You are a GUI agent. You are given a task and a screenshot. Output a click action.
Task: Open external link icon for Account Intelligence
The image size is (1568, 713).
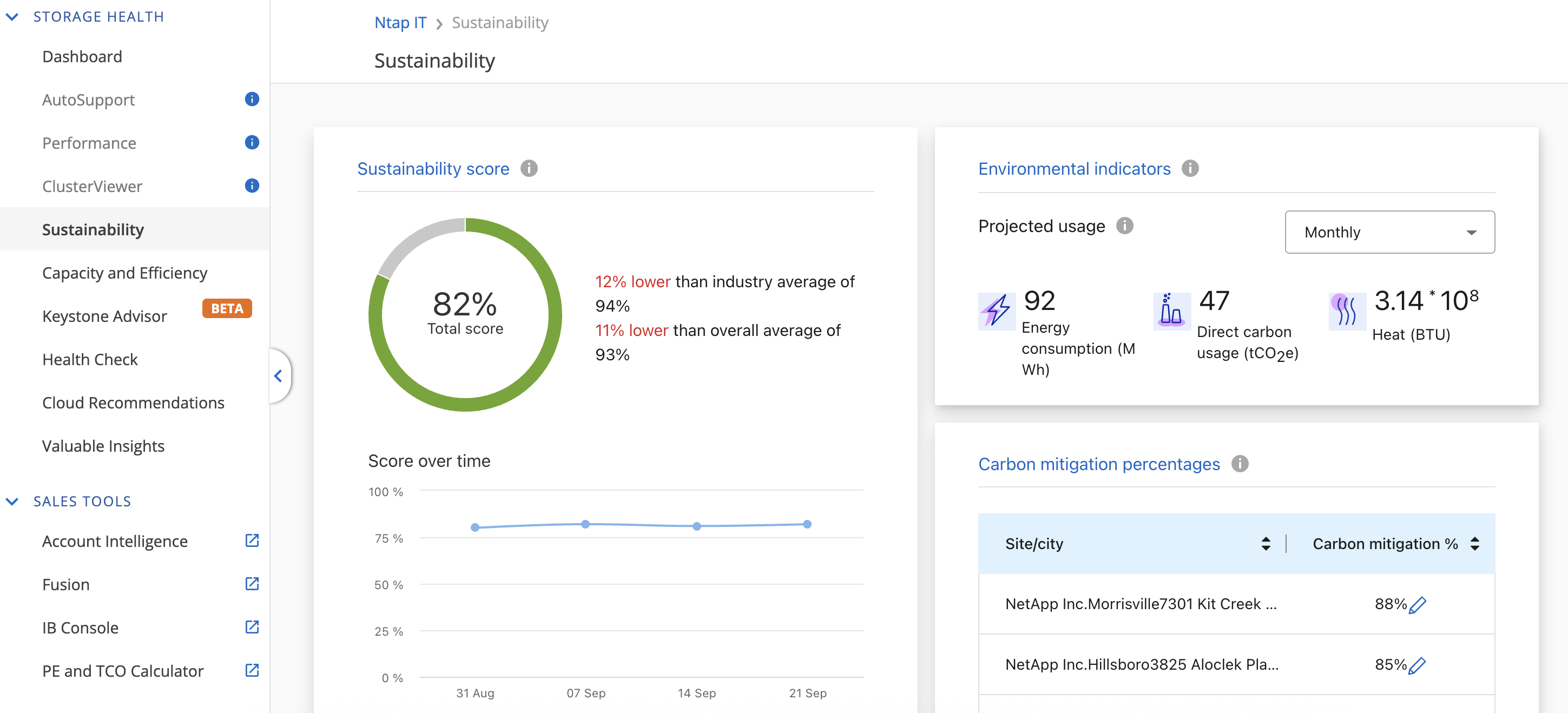click(x=252, y=540)
